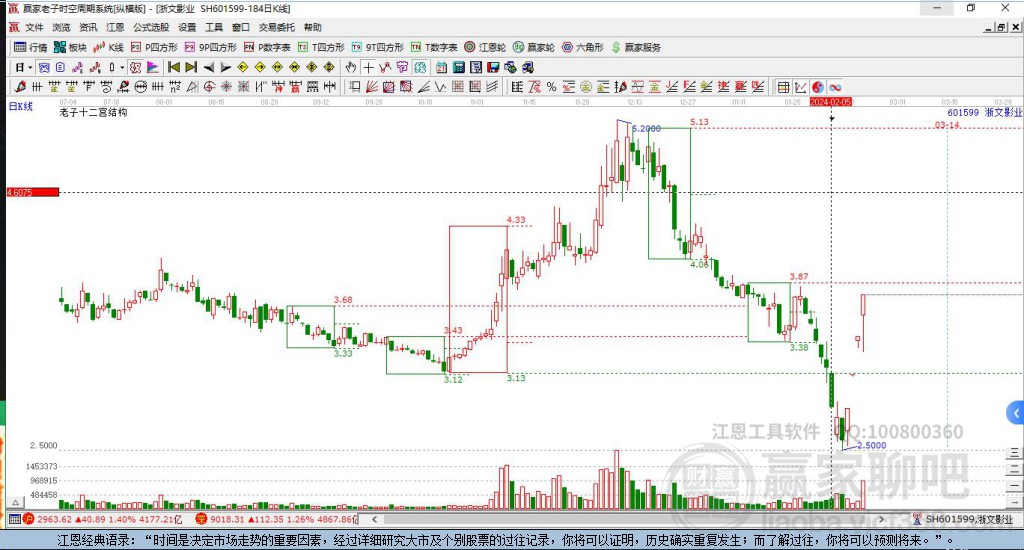The image size is (1024, 550).
Task: Click the 赢家服务 service button
Action: click(x=636, y=47)
